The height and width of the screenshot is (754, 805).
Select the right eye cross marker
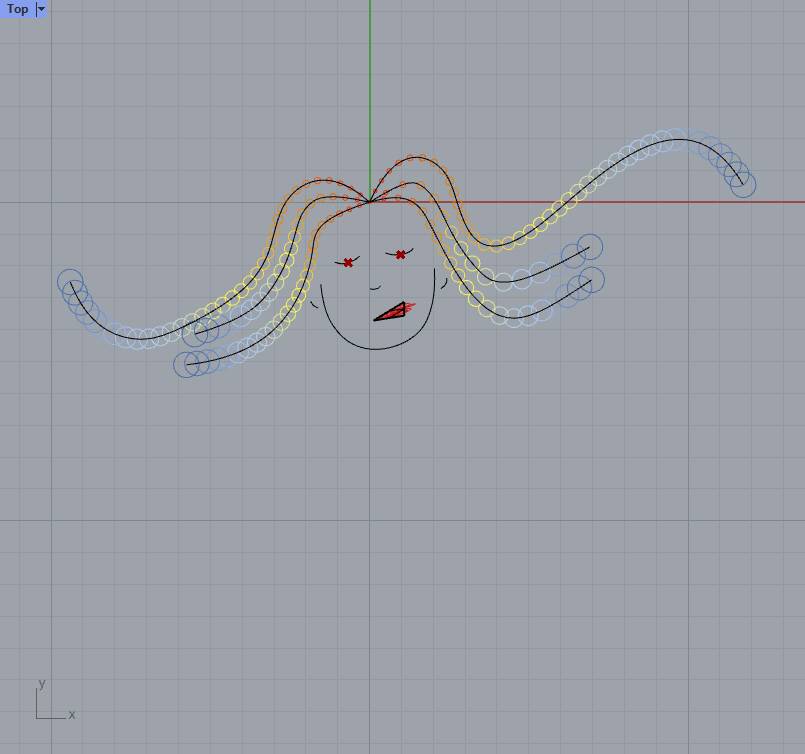[x=400, y=254]
